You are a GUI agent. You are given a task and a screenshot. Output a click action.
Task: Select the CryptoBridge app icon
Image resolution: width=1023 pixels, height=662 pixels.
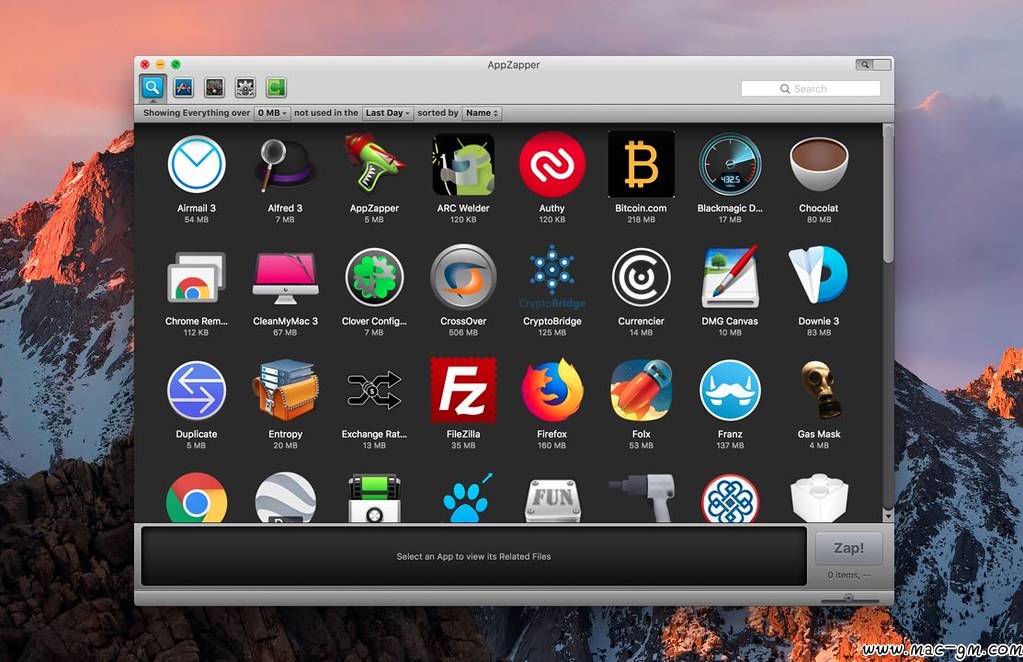(x=552, y=276)
